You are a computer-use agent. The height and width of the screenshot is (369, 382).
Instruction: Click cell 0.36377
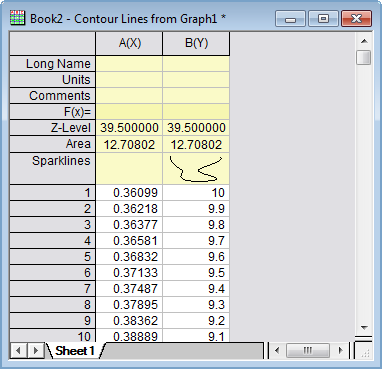click(x=129, y=225)
